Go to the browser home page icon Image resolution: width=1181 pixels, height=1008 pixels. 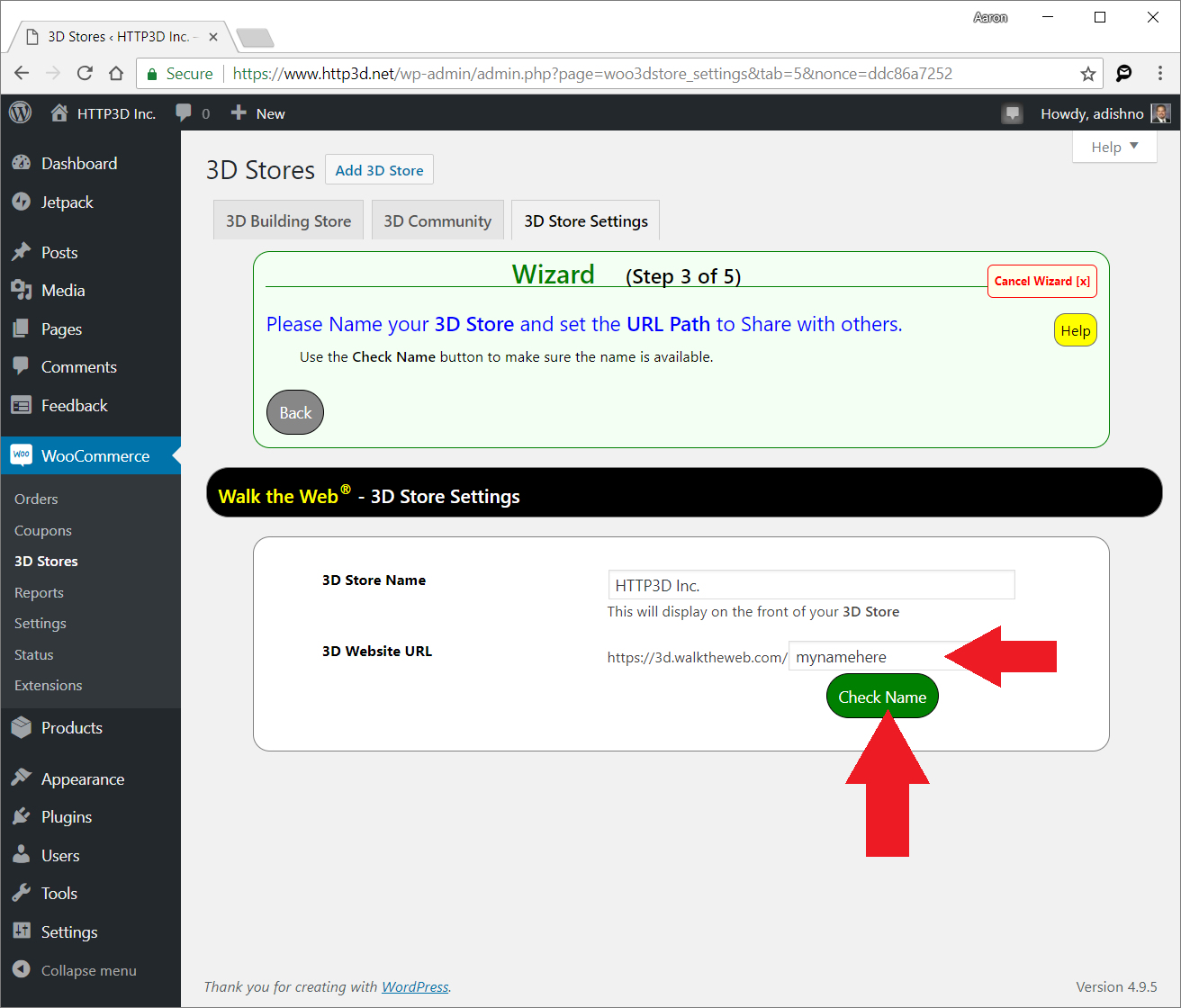116,74
